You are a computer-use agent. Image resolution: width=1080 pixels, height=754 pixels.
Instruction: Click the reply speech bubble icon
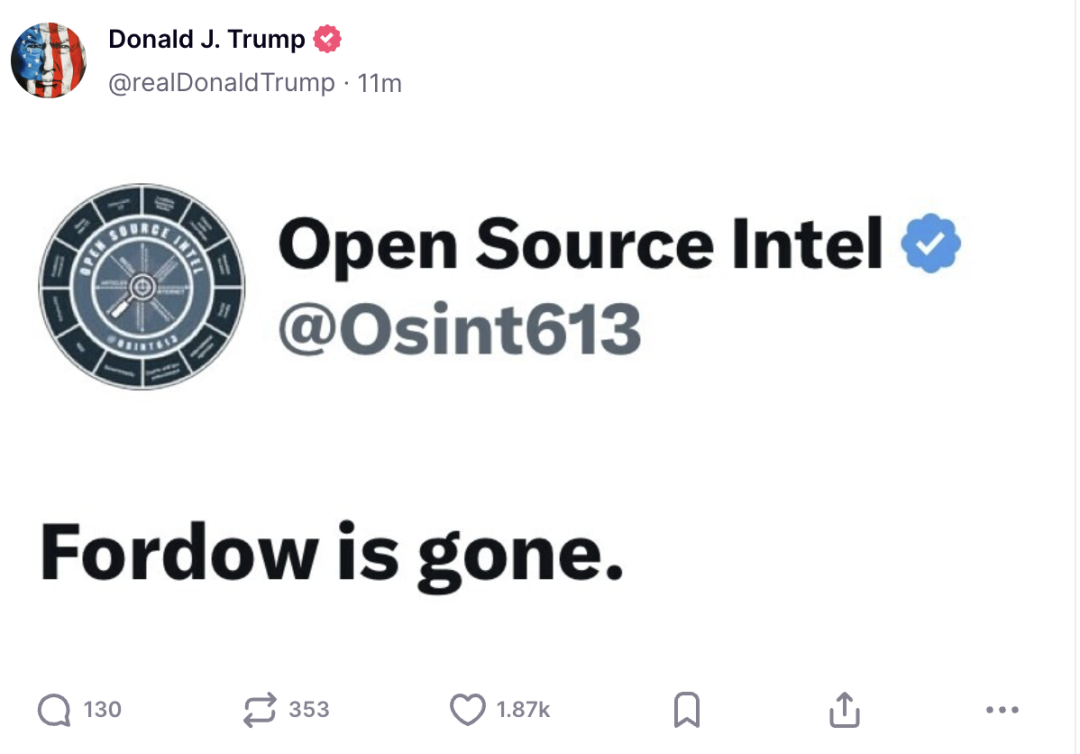tap(55, 710)
